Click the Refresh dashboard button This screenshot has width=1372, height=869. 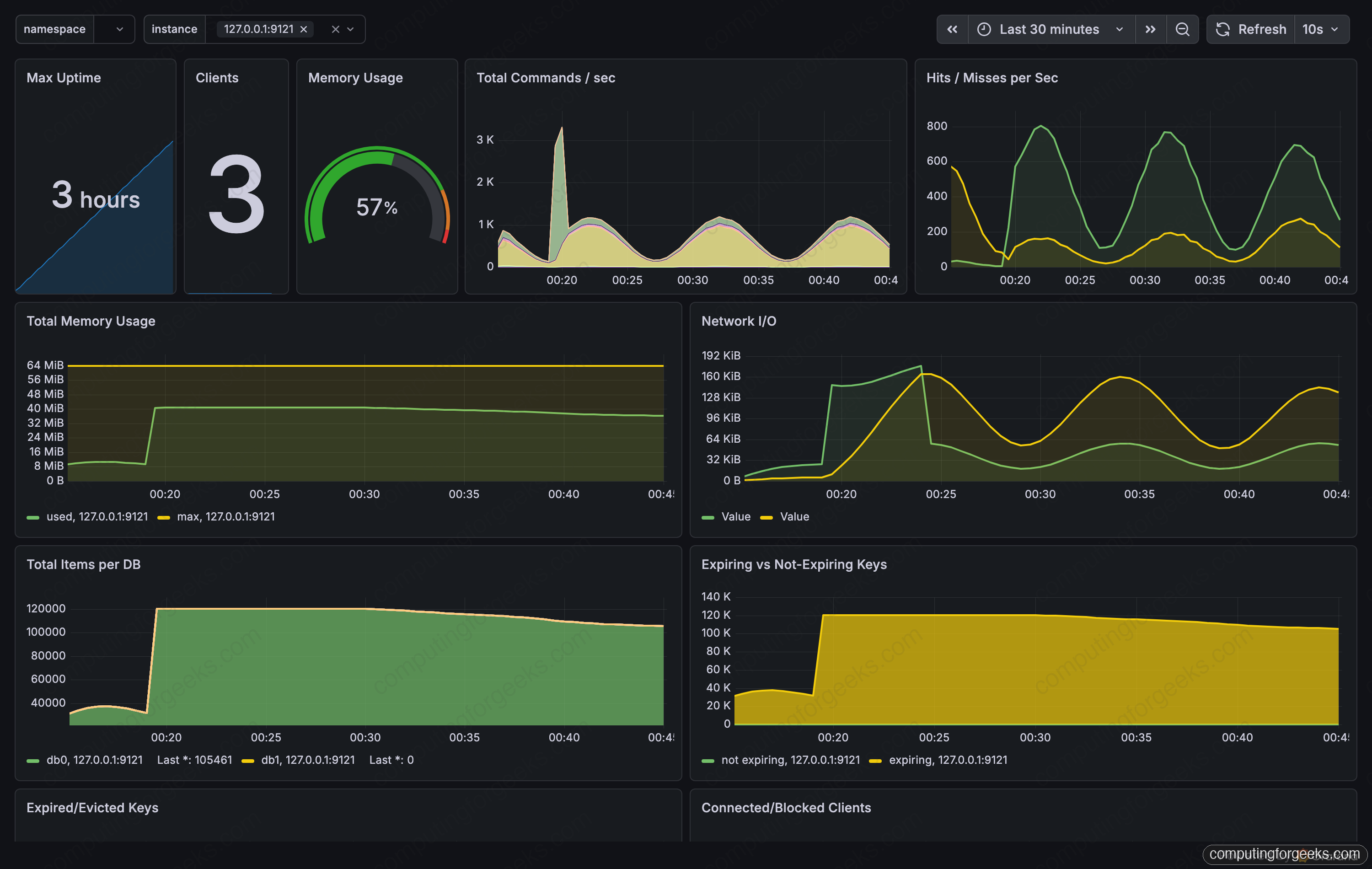point(1251,29)
